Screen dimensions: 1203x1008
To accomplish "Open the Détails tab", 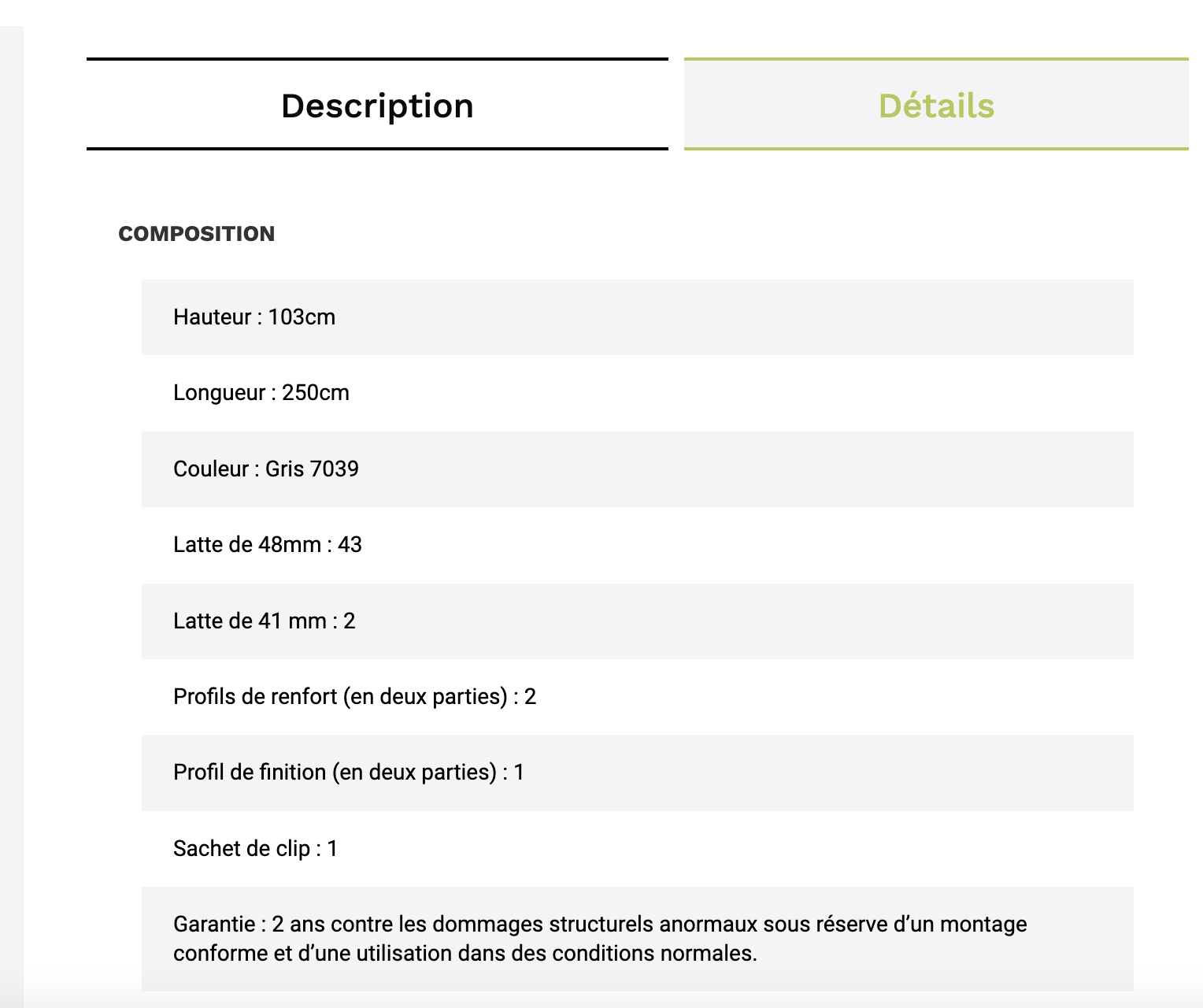I will click(x=936, y=105).
